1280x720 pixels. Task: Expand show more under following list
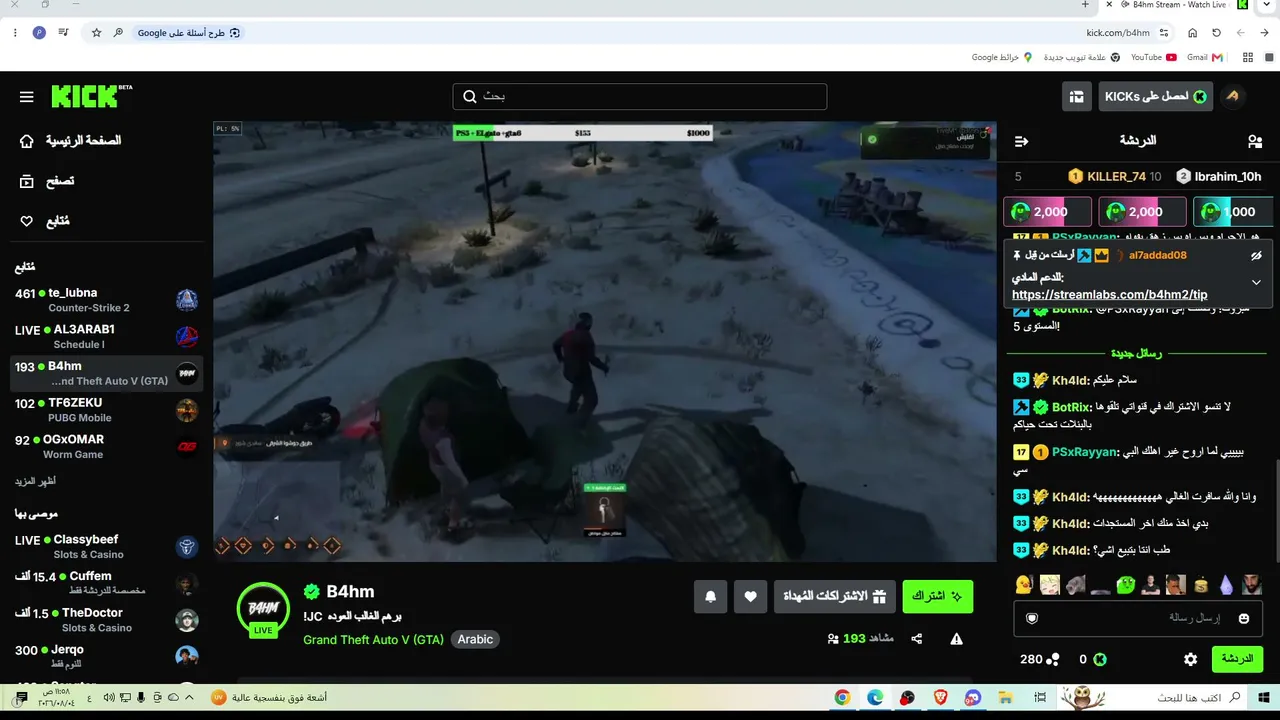point(35,481)
